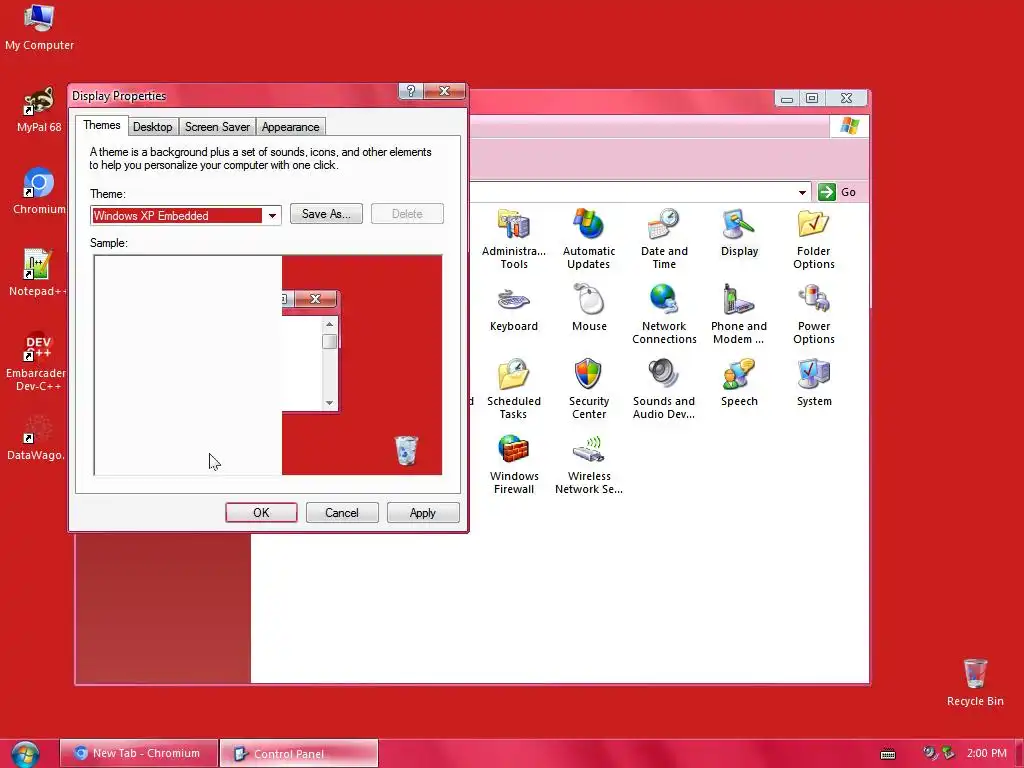
Task: Open Windows Firewall applet
Action: click(x=513, y=464)
